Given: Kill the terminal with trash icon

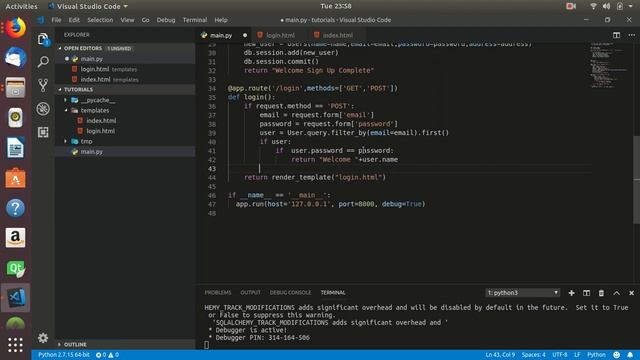Looking at the screenshot, I should (x=601, y=293).
